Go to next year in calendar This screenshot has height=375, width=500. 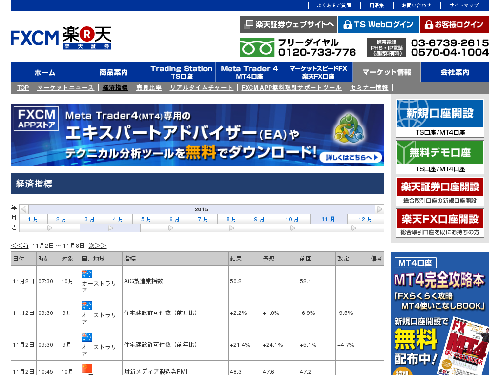379,209
